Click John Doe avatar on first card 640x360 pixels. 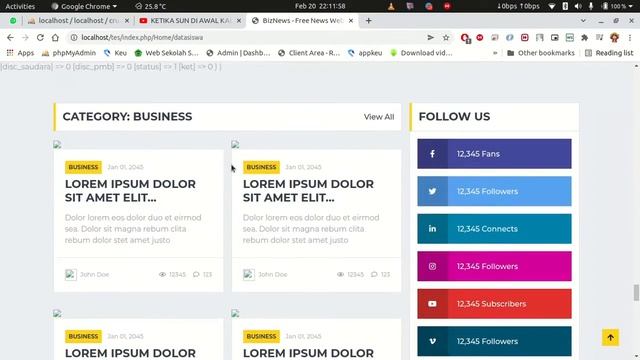71,274
